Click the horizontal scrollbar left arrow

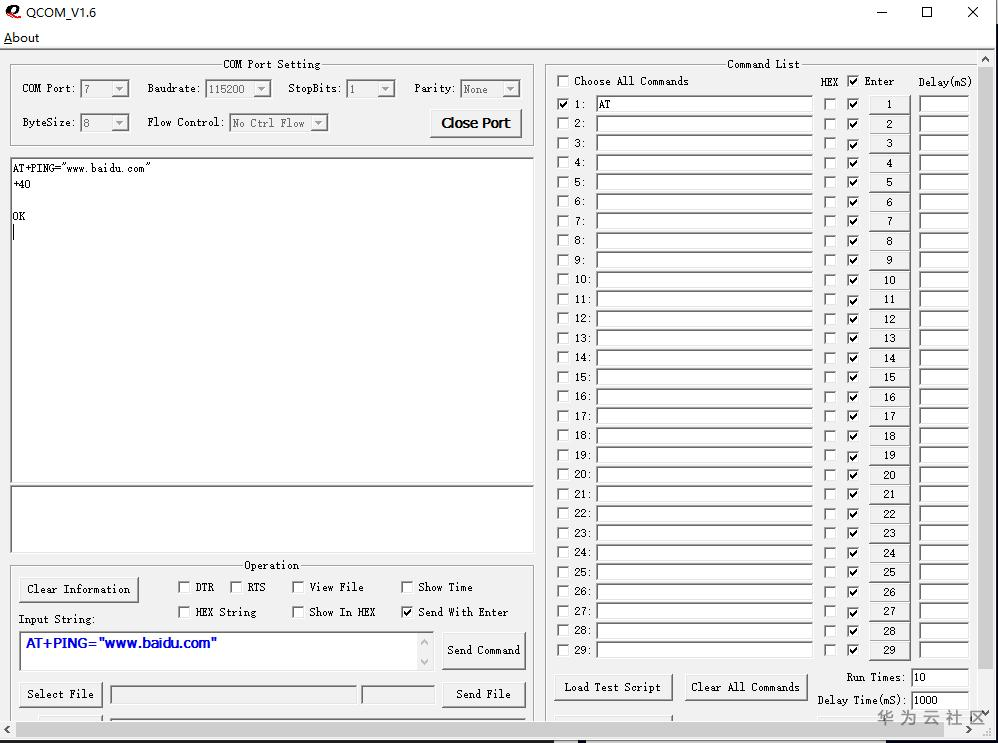[7, 730]
